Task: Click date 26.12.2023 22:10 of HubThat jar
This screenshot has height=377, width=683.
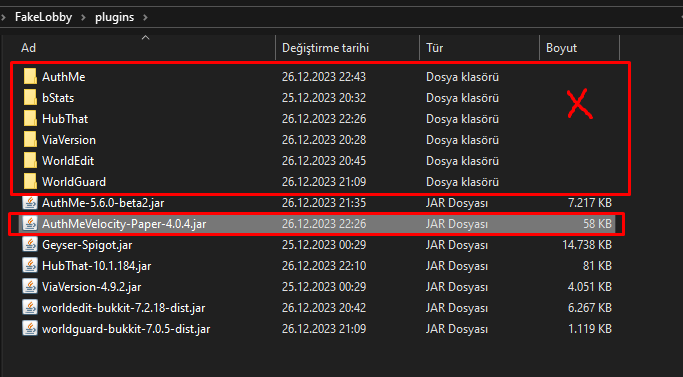Action: click(324, 266)
